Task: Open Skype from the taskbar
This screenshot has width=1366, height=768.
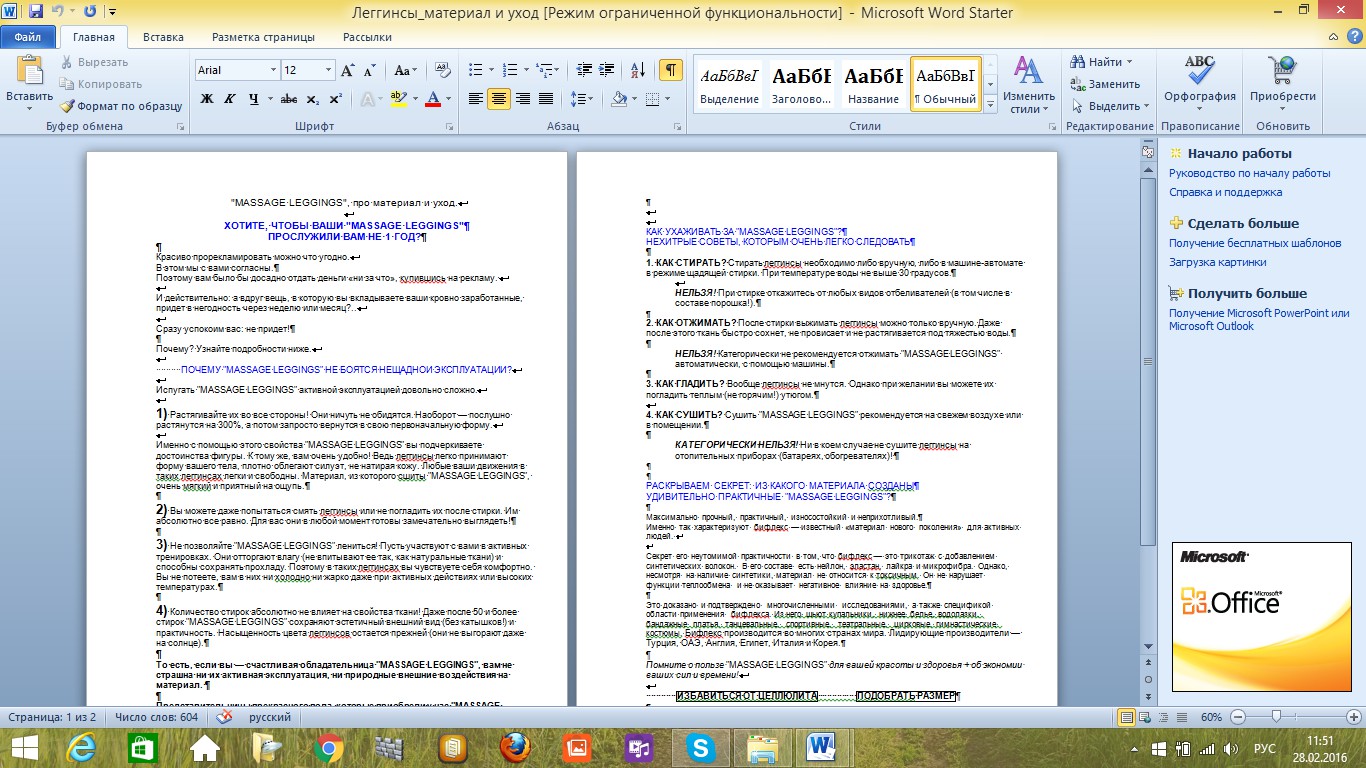Action: coord(701,747)
